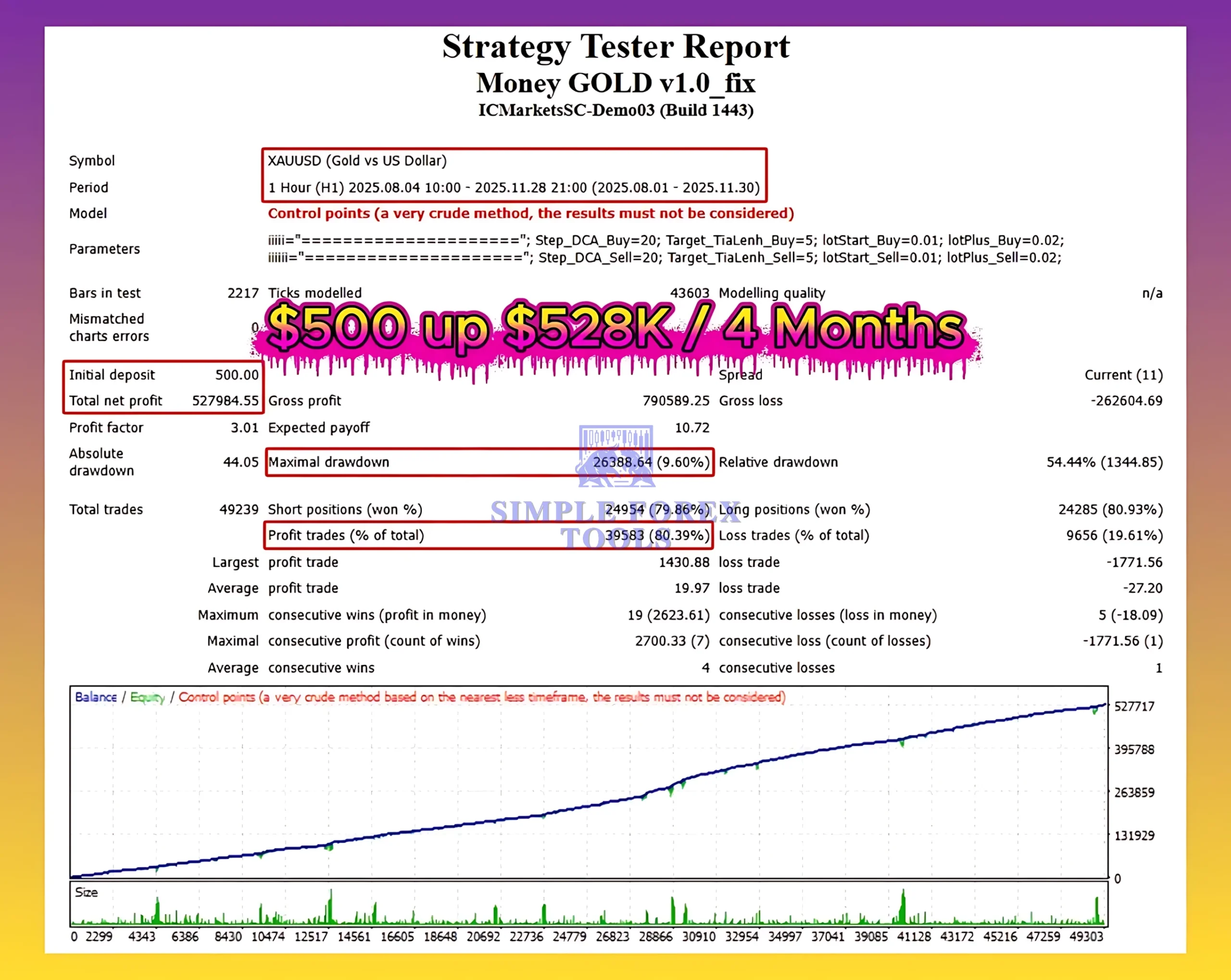The image size is (1231, 980).
Task: Click the Initial deposit 500.00 value
Action: (237, 375)
